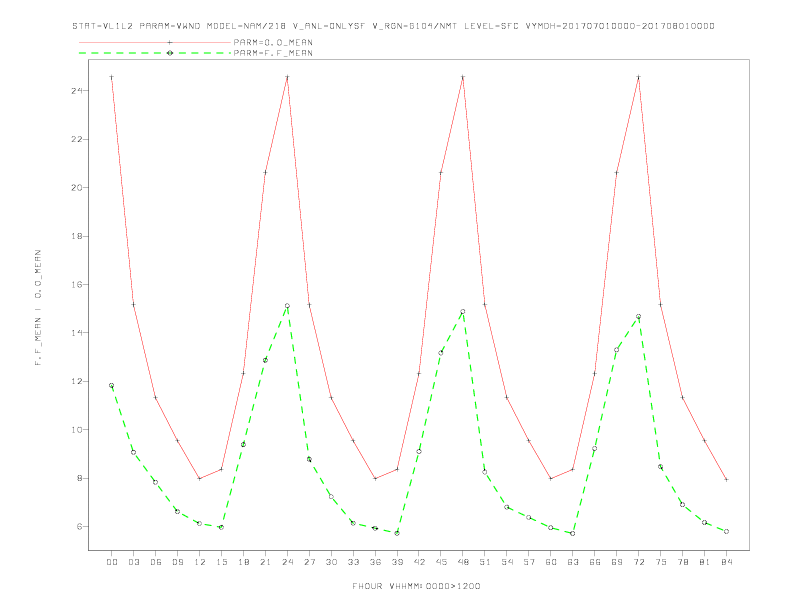Click the y-axis tick label 6

pyautogui.click(x=79, y=527)
